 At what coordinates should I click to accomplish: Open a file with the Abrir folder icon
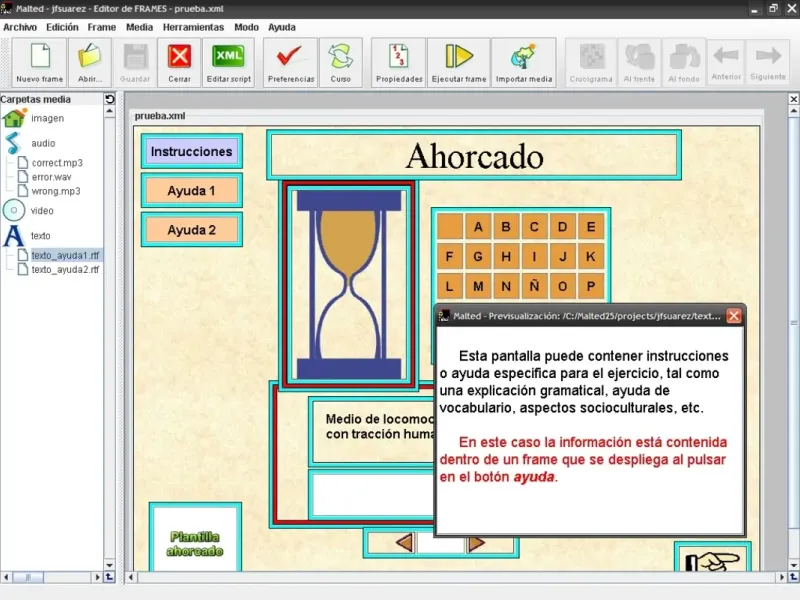click(90, 63)
